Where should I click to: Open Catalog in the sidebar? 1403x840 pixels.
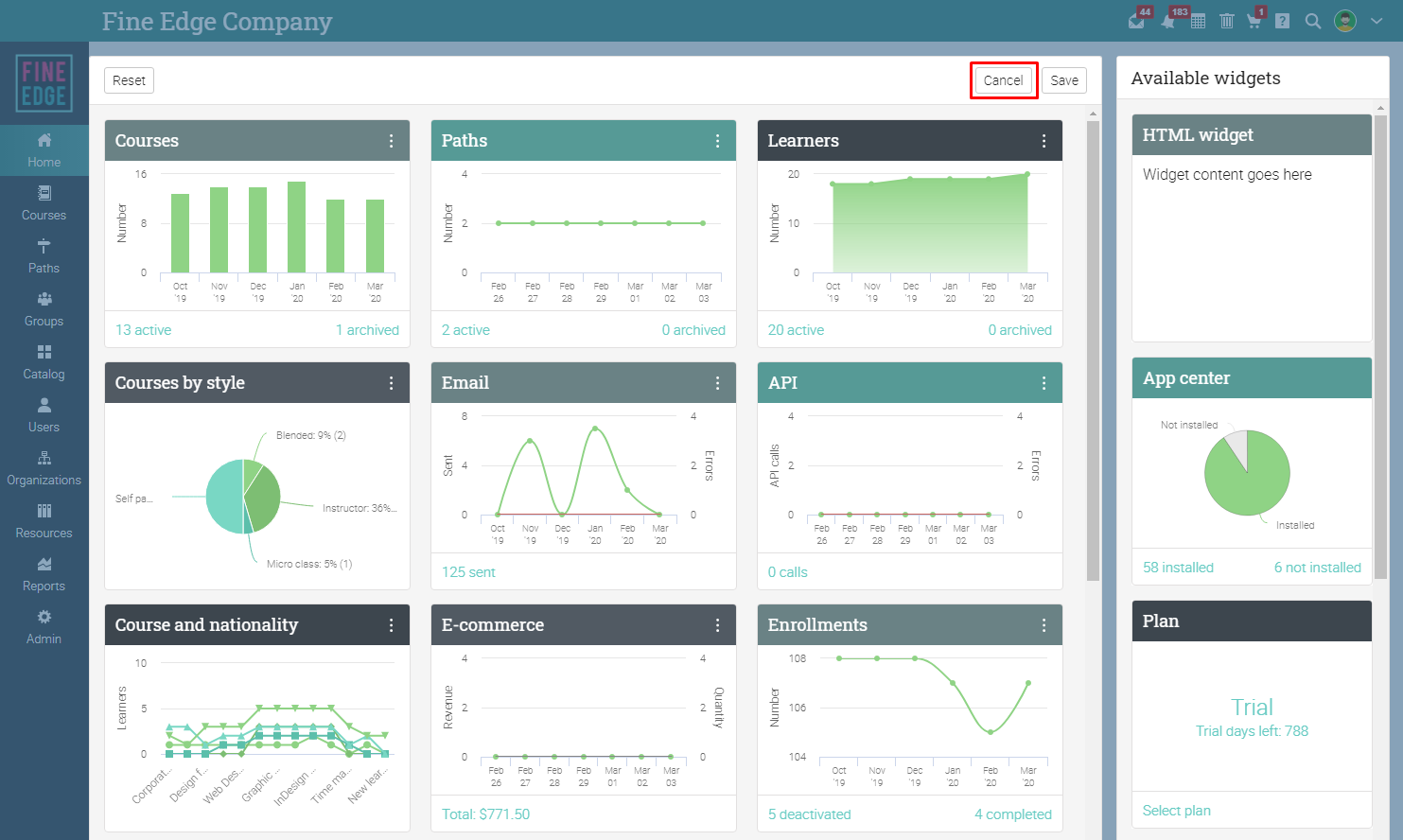(x=44, y=362)
